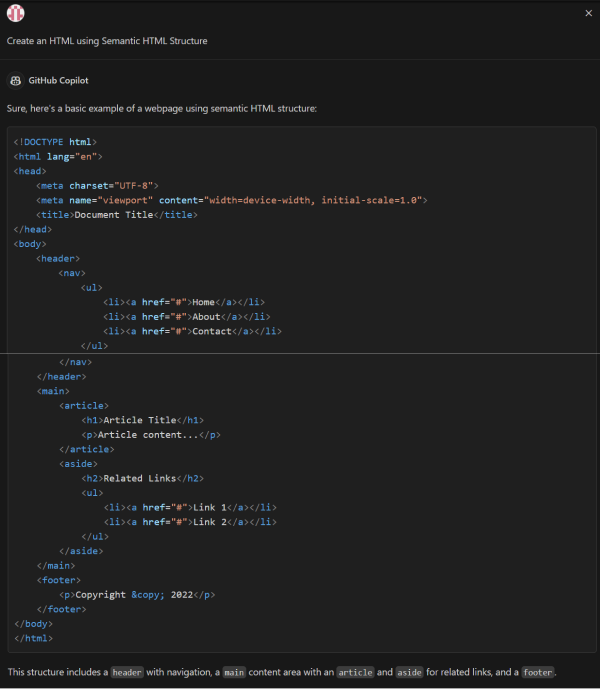This screenshot has height=689, width=600.
Task: Click the 'header' inline code chip
Action: (127, 672)
